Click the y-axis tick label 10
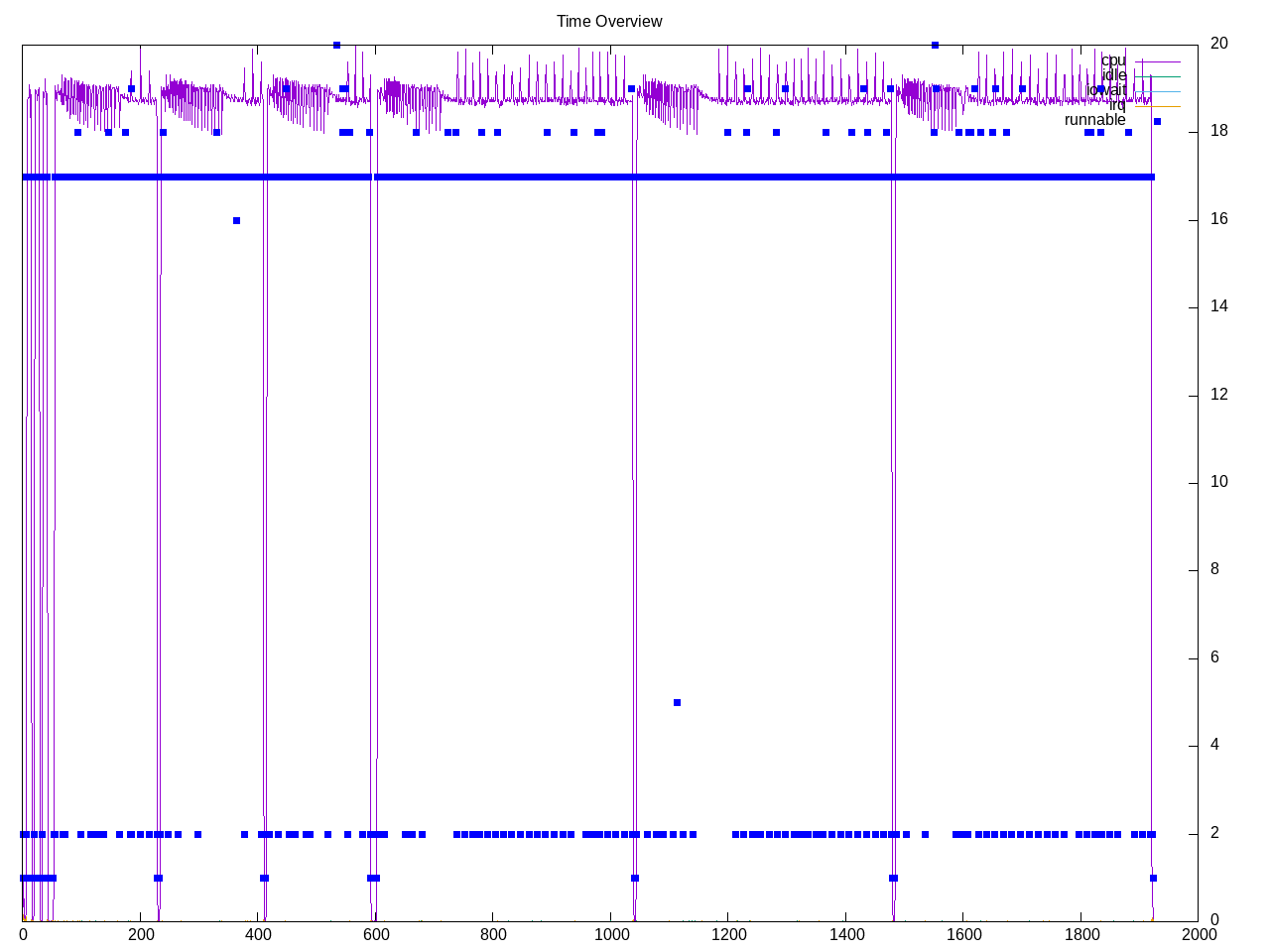1270x952 pixels. coord(1218,482)
